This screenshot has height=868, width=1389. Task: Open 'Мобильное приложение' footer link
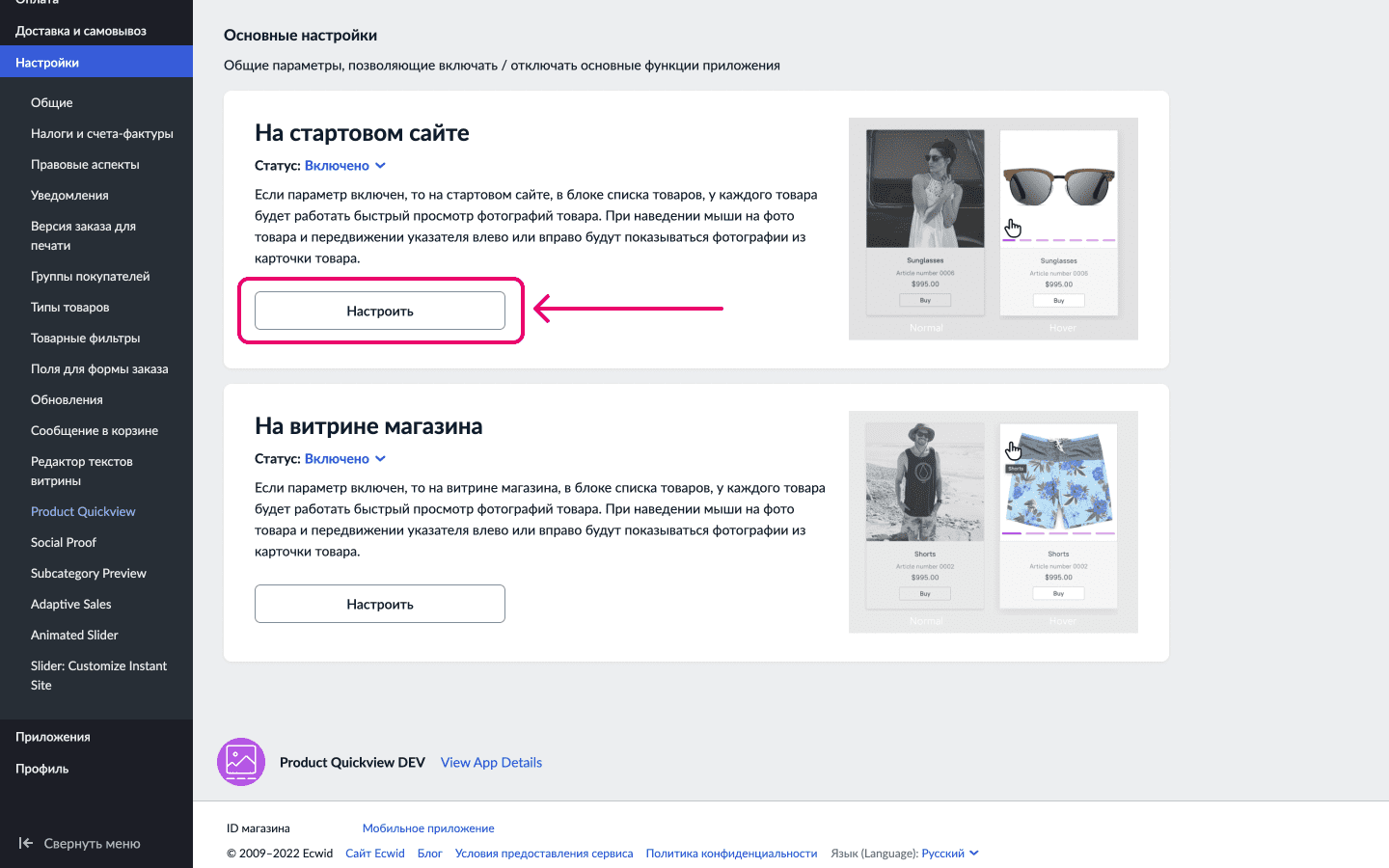428,828
